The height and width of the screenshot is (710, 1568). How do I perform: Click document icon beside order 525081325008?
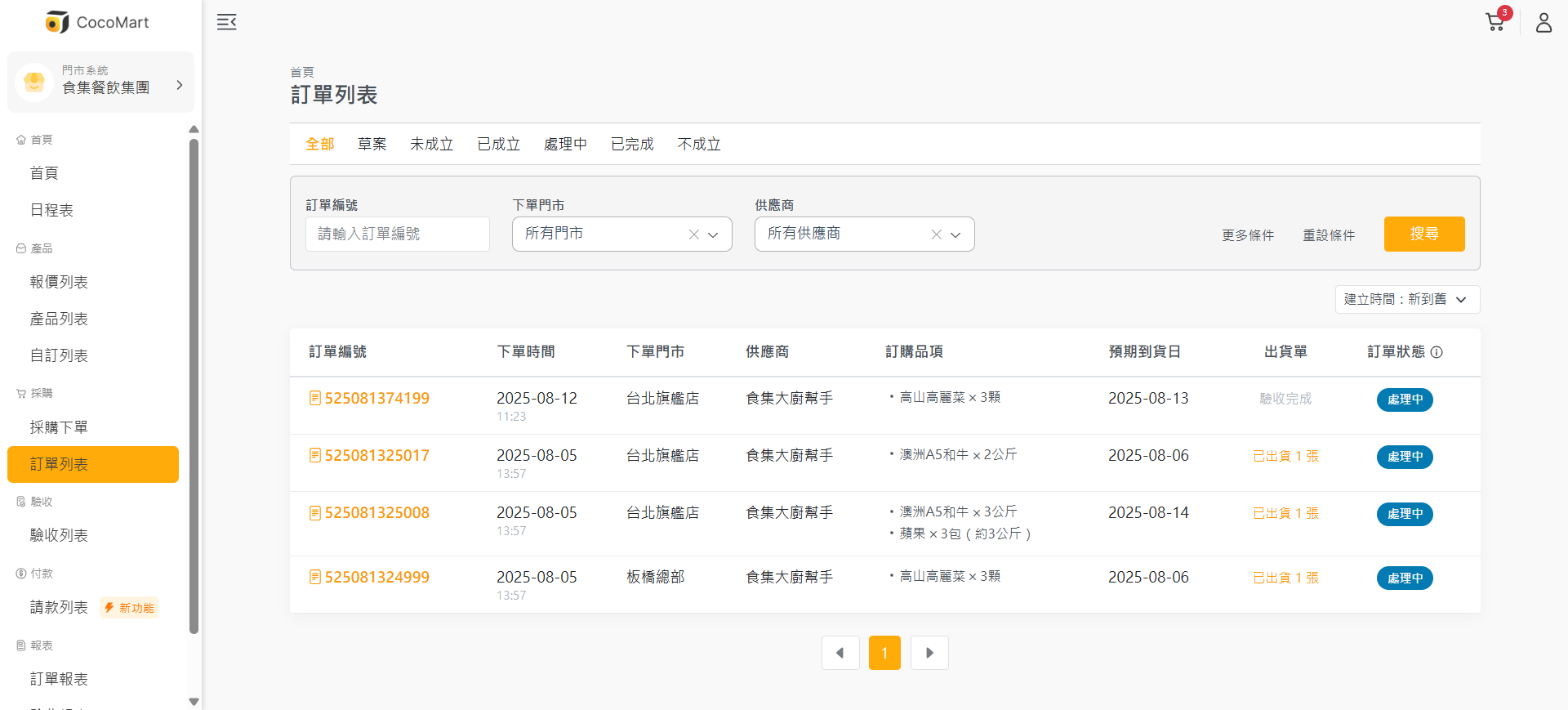[x=315, y=512]
